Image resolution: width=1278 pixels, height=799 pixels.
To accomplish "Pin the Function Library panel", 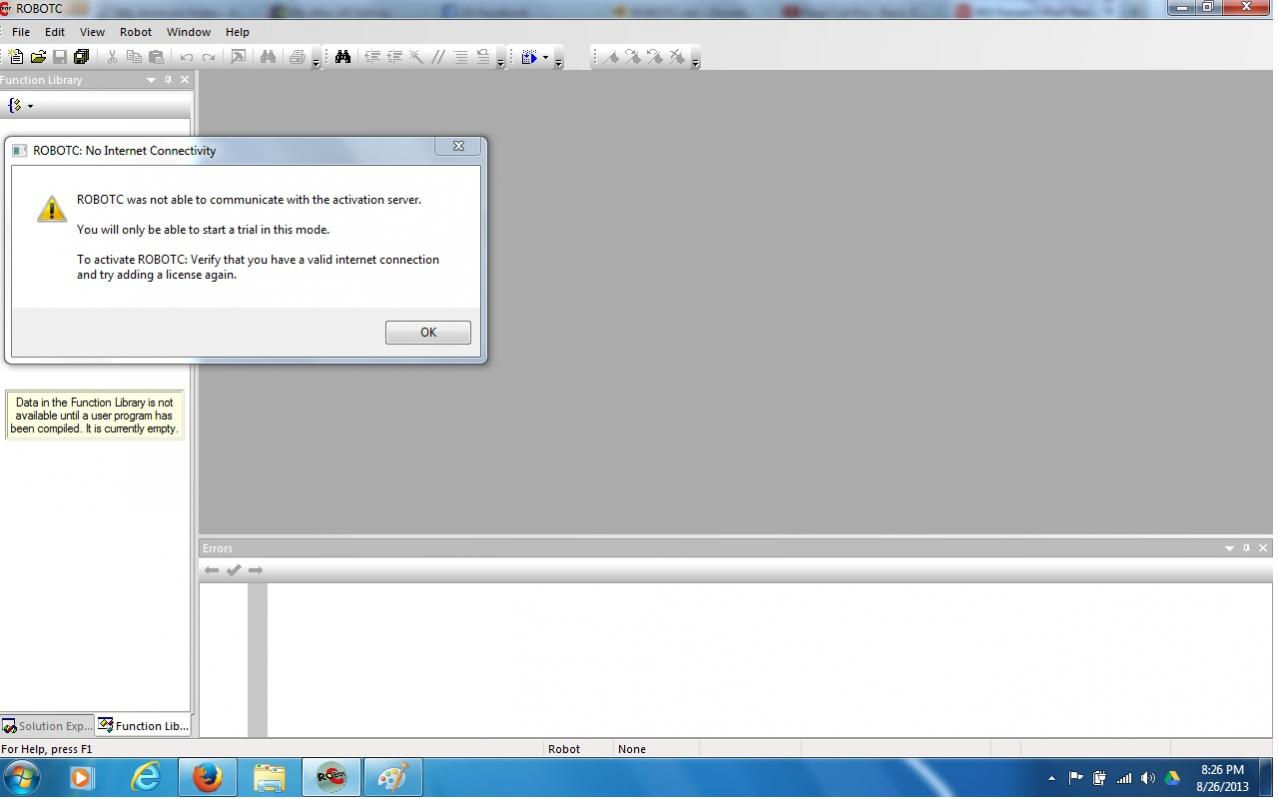I will pyautogui.click(x=168, y=80).
